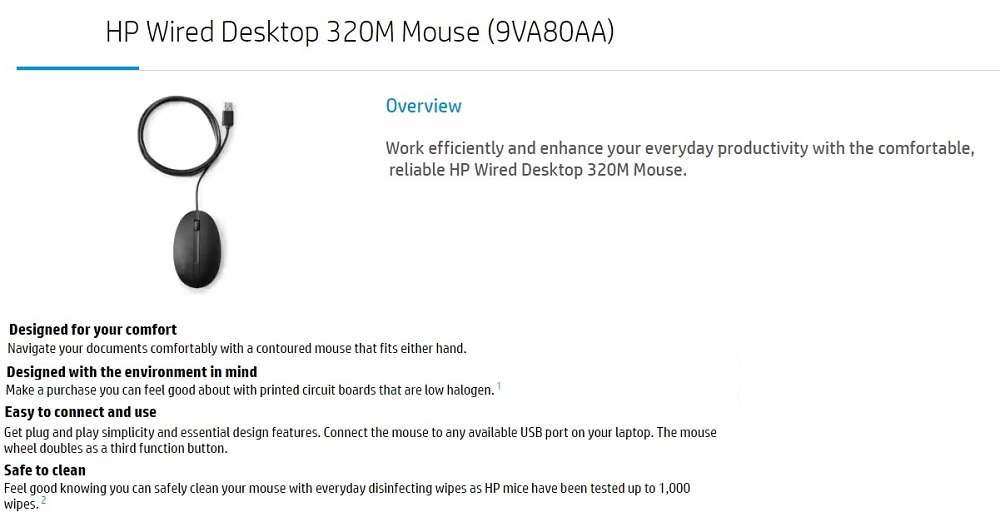Viewport: 1000px width, 522px height.
Task: Click the product code 9VA80AA in title
Action: 551,31
